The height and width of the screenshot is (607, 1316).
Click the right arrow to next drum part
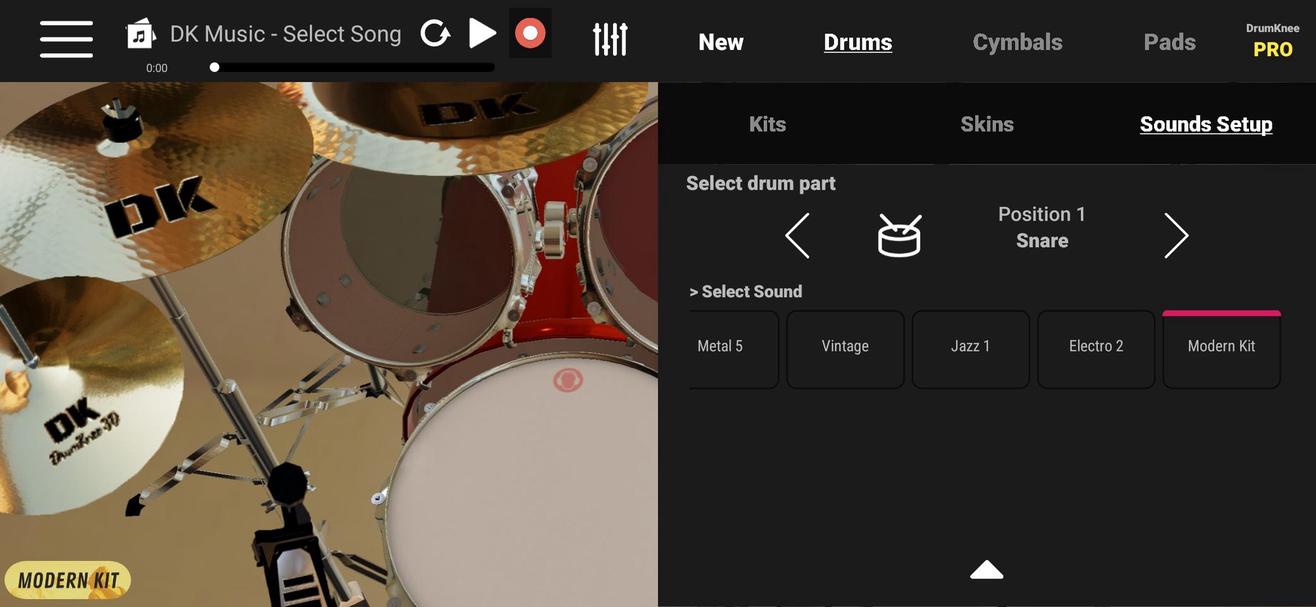click(x=1175, y=235)
